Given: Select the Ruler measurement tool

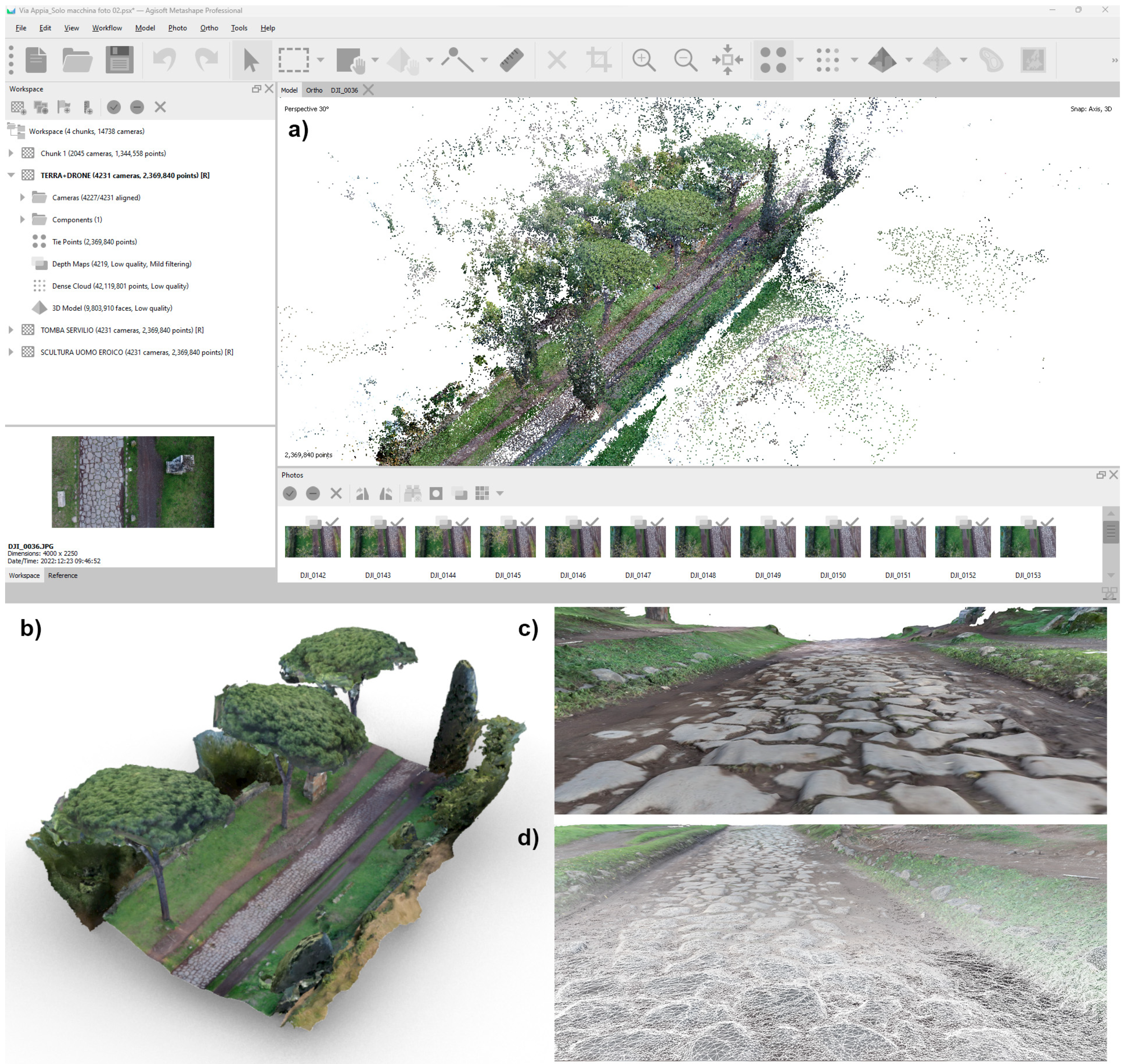Looking at the screenshot, I should tap(511, 59).
